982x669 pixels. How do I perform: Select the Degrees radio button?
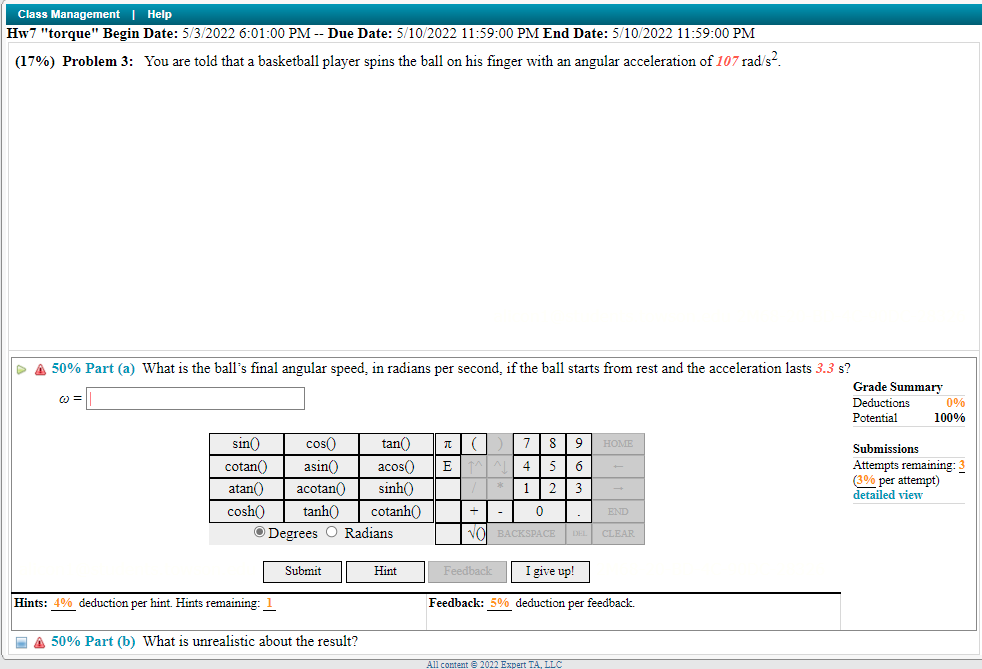tap(259, 532)
